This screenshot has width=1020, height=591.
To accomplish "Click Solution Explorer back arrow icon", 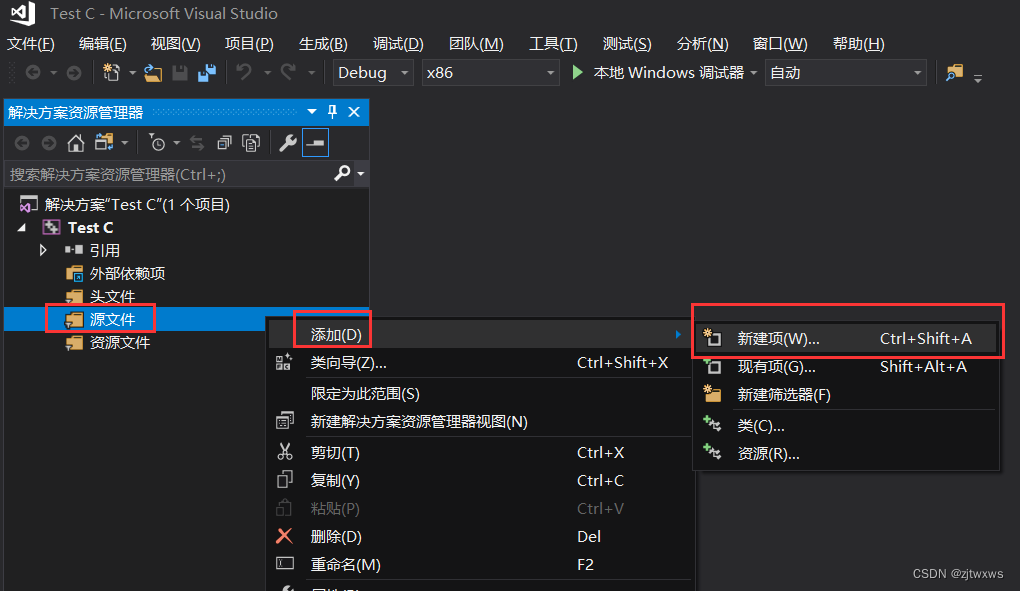I will [x=22, y=143].
